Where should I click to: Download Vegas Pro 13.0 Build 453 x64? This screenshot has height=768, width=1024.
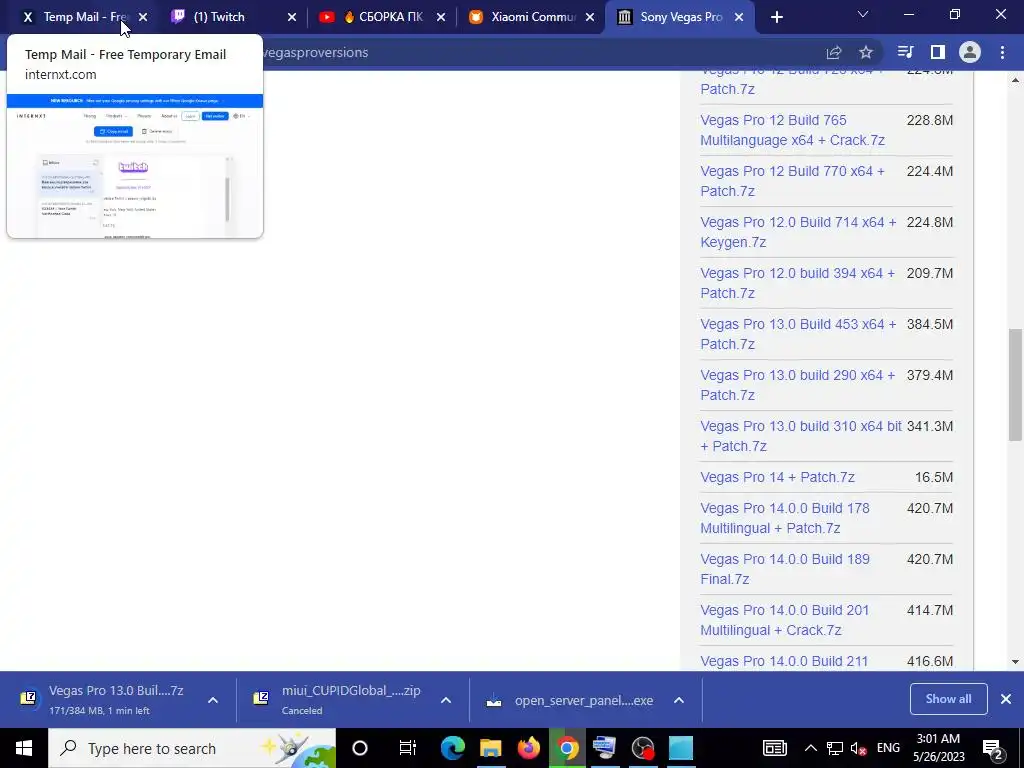[x=798, y=334]
